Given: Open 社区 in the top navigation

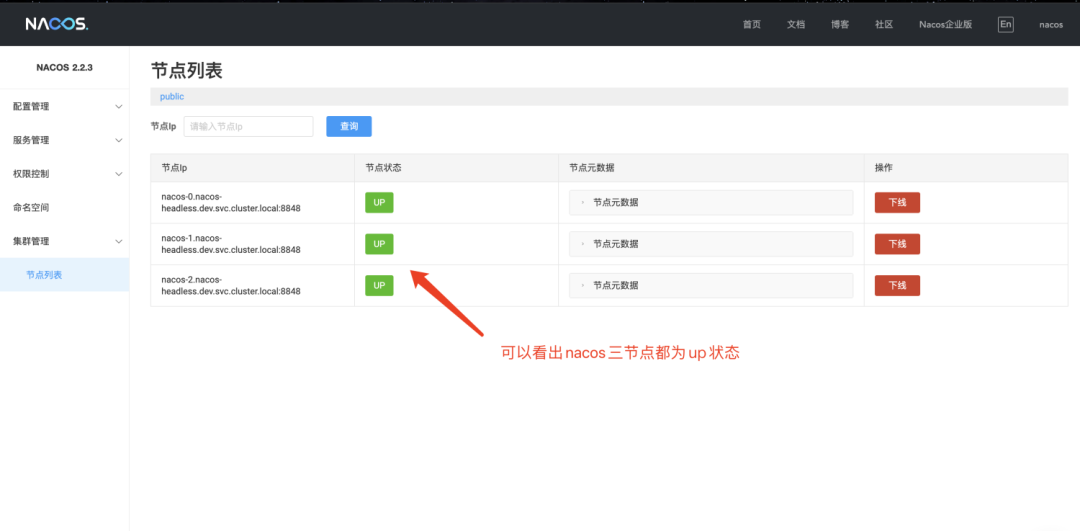Looking at the screenshot, I should pyautogui.click(x=884, y=24).
